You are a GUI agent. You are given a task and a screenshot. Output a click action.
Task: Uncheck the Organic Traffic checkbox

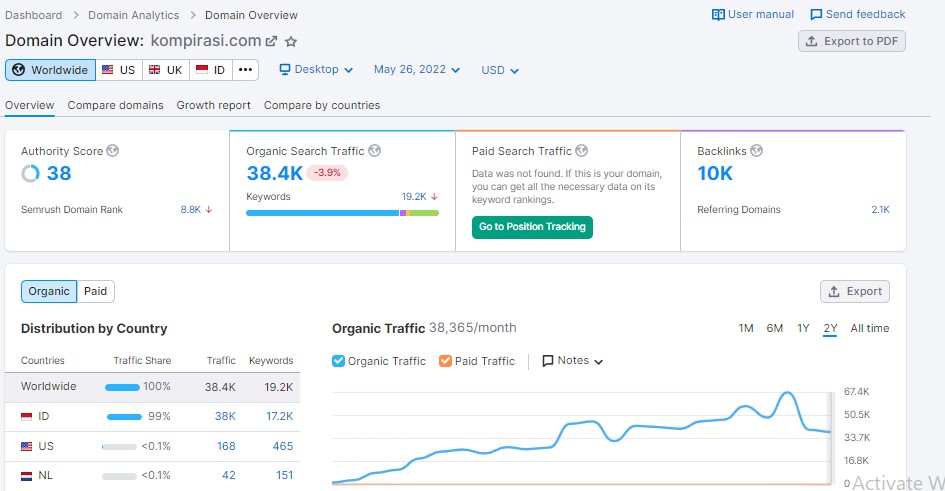point(338,361)
